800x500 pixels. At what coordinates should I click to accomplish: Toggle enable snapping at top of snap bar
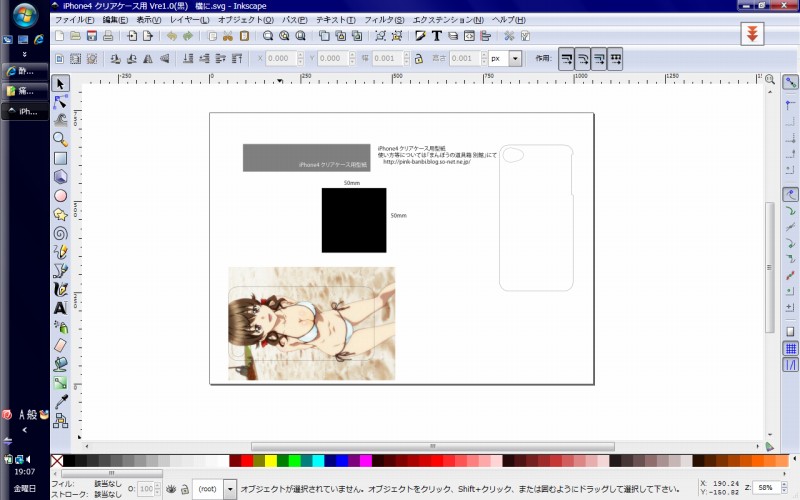tap(790, 82)
